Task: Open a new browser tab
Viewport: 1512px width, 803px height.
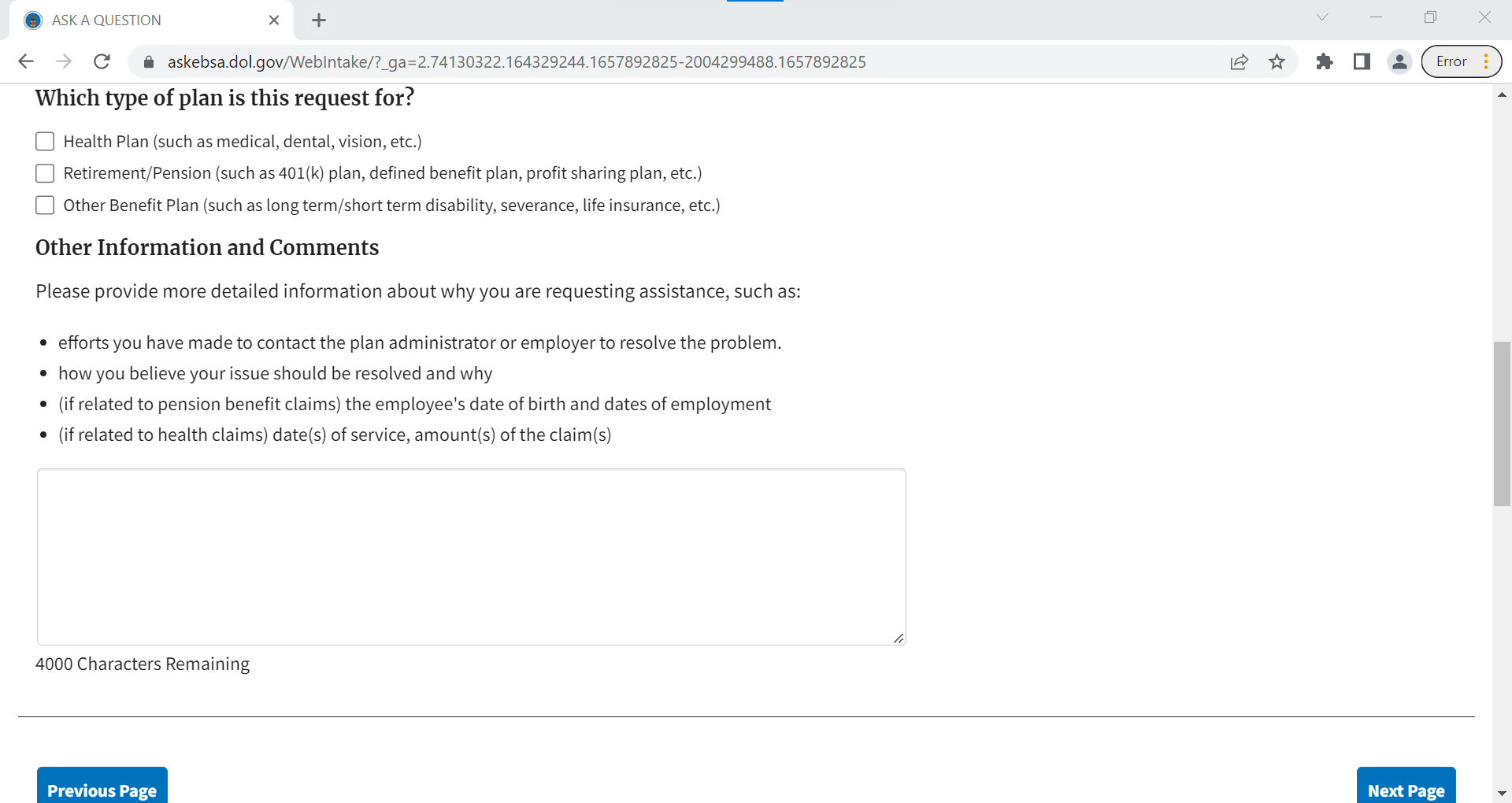Action: (319, 20)
